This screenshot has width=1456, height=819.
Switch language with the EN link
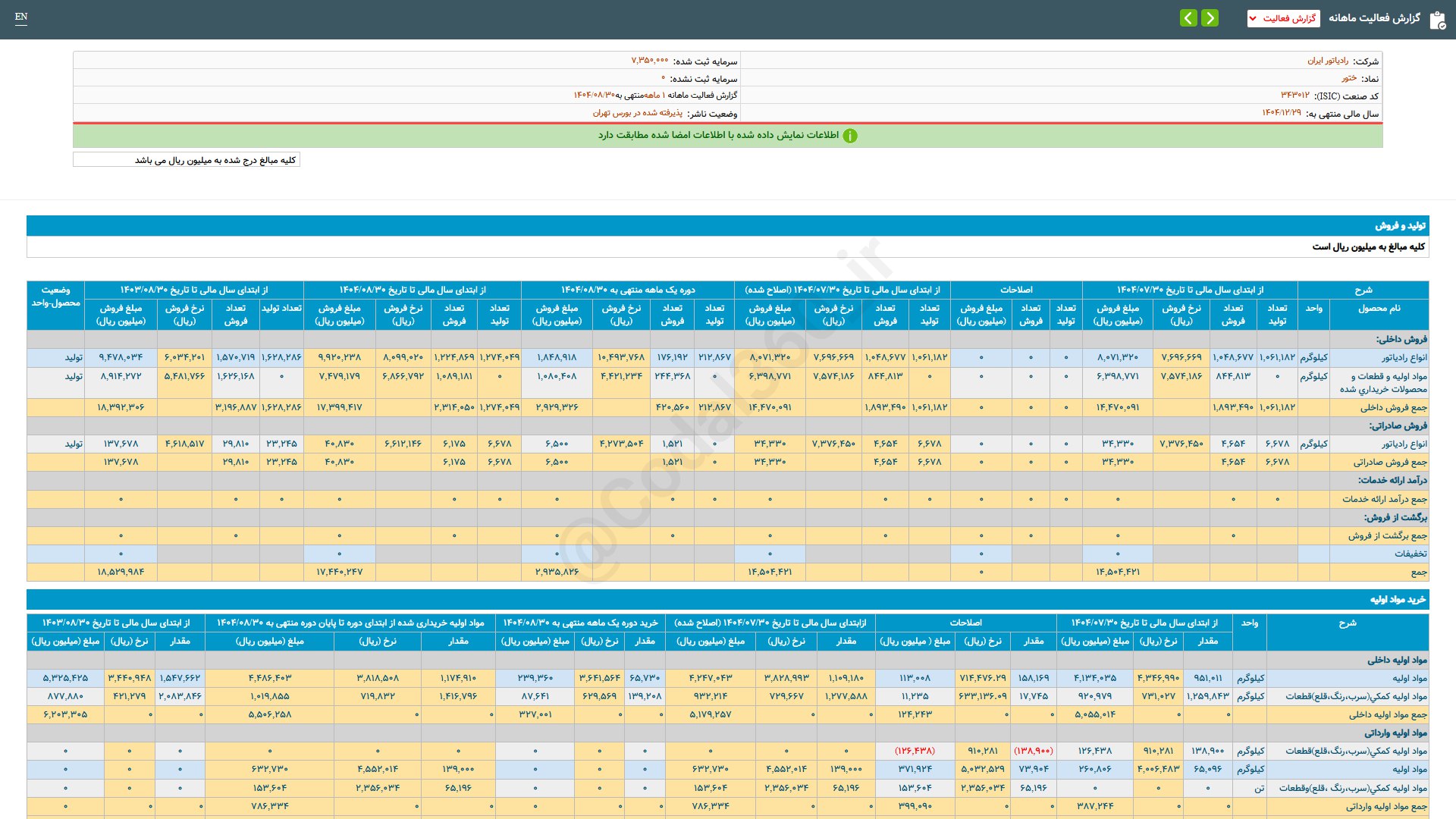(21, 17)
